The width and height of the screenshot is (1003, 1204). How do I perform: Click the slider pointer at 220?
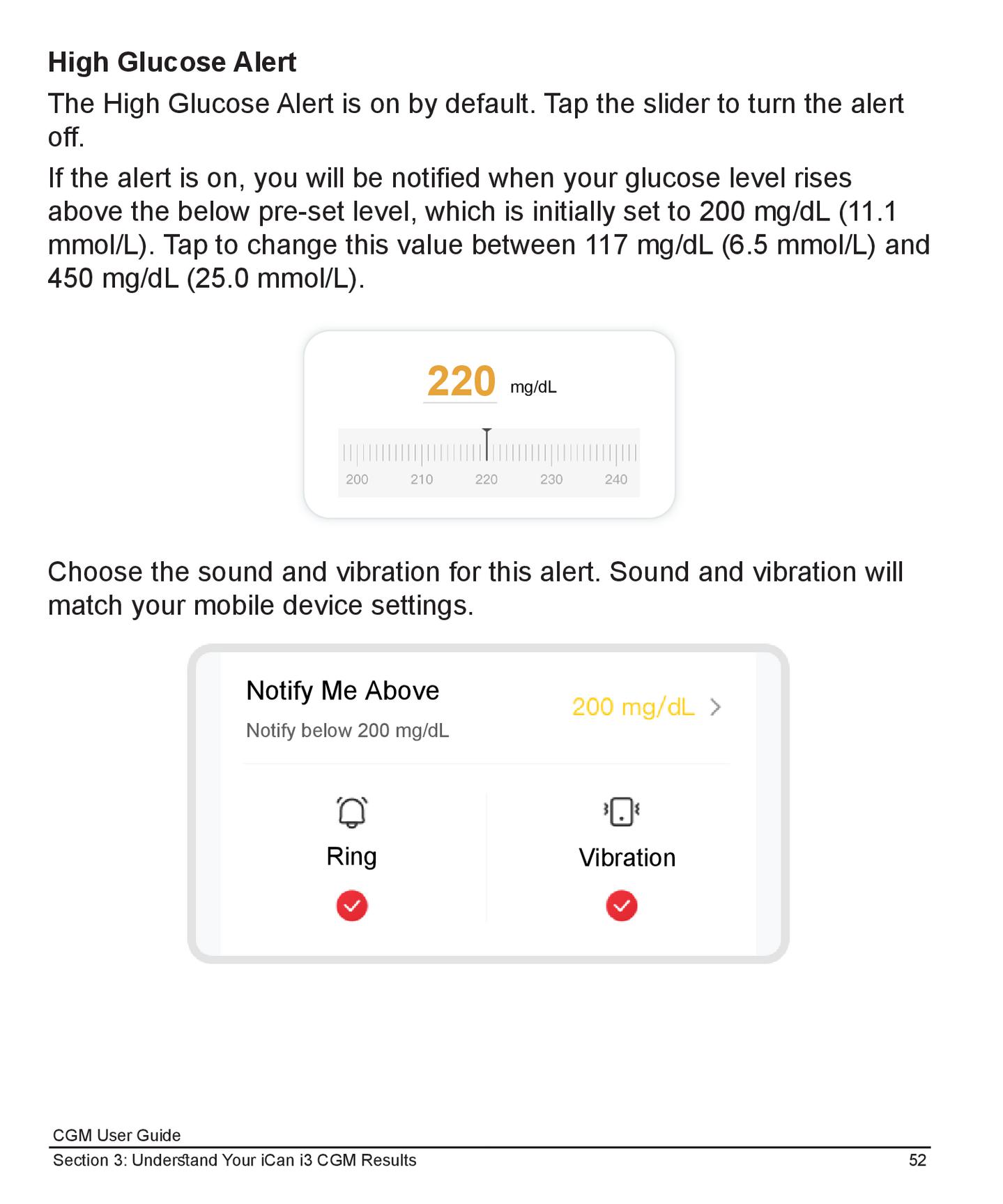pyautogui.click(x=487, y=445)
